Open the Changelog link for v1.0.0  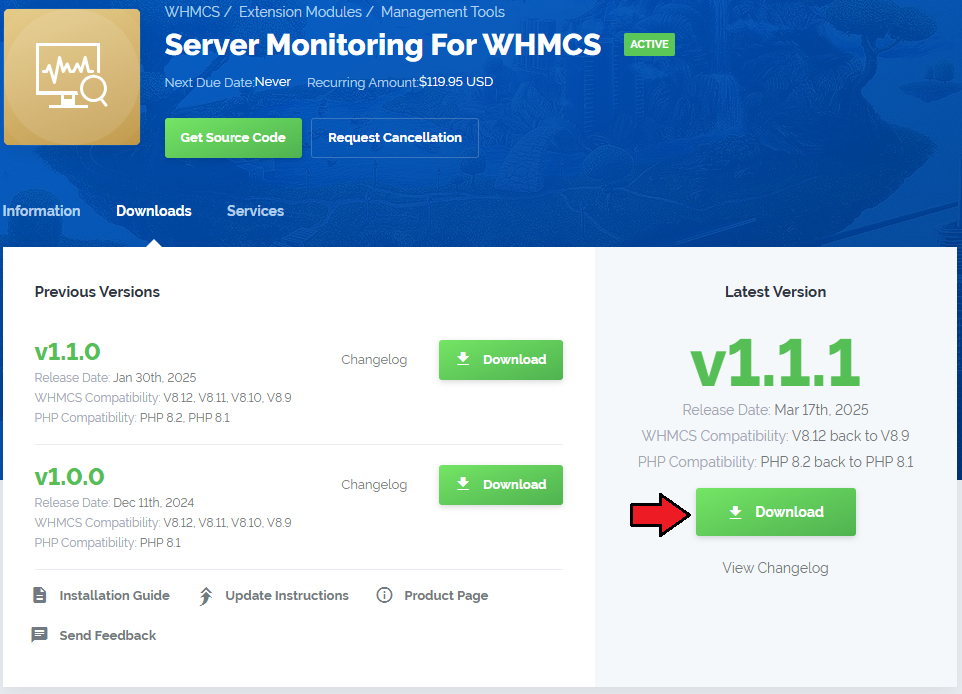coord(374,485)
